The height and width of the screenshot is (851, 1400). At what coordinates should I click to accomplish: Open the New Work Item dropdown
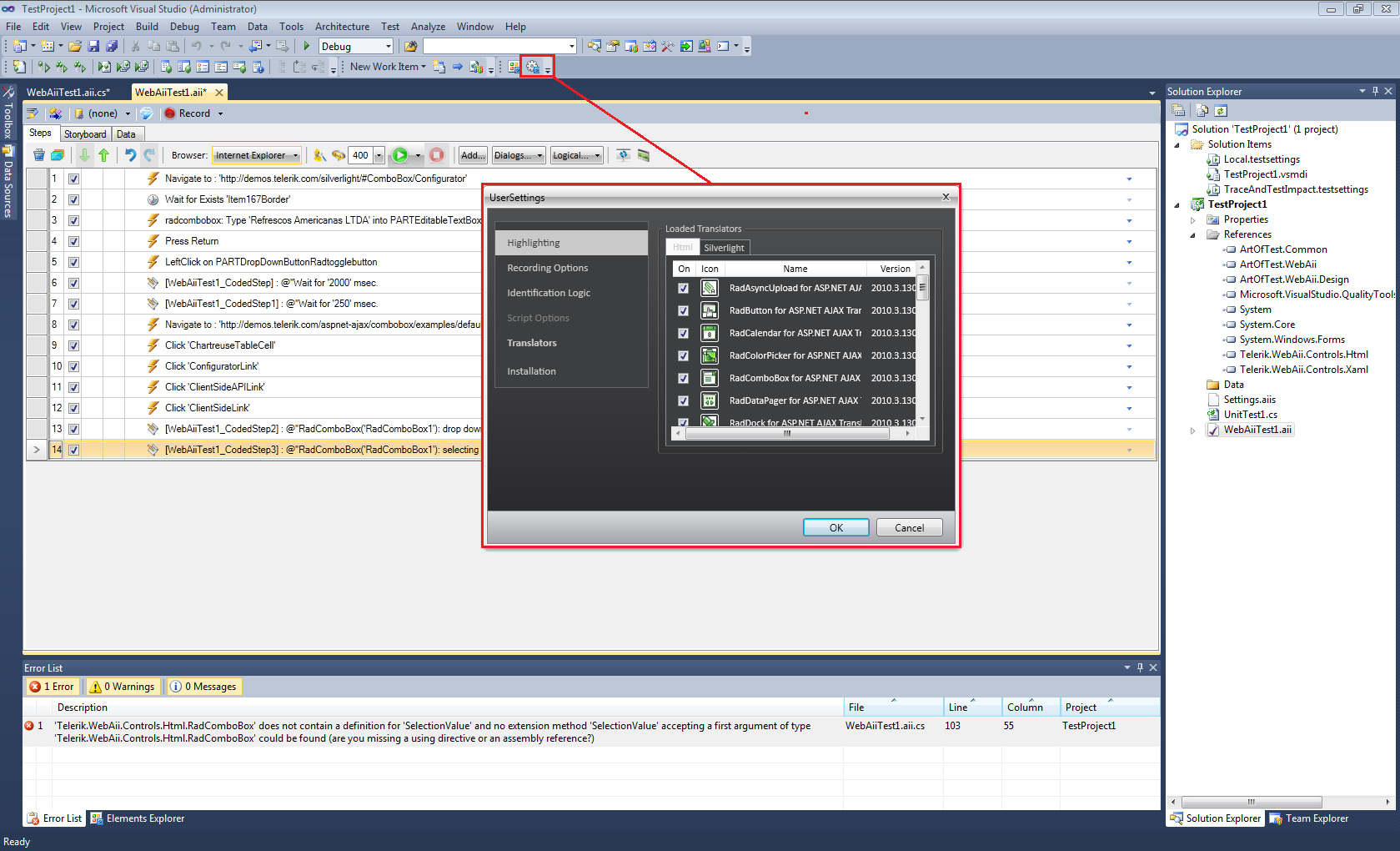[389, 67]
